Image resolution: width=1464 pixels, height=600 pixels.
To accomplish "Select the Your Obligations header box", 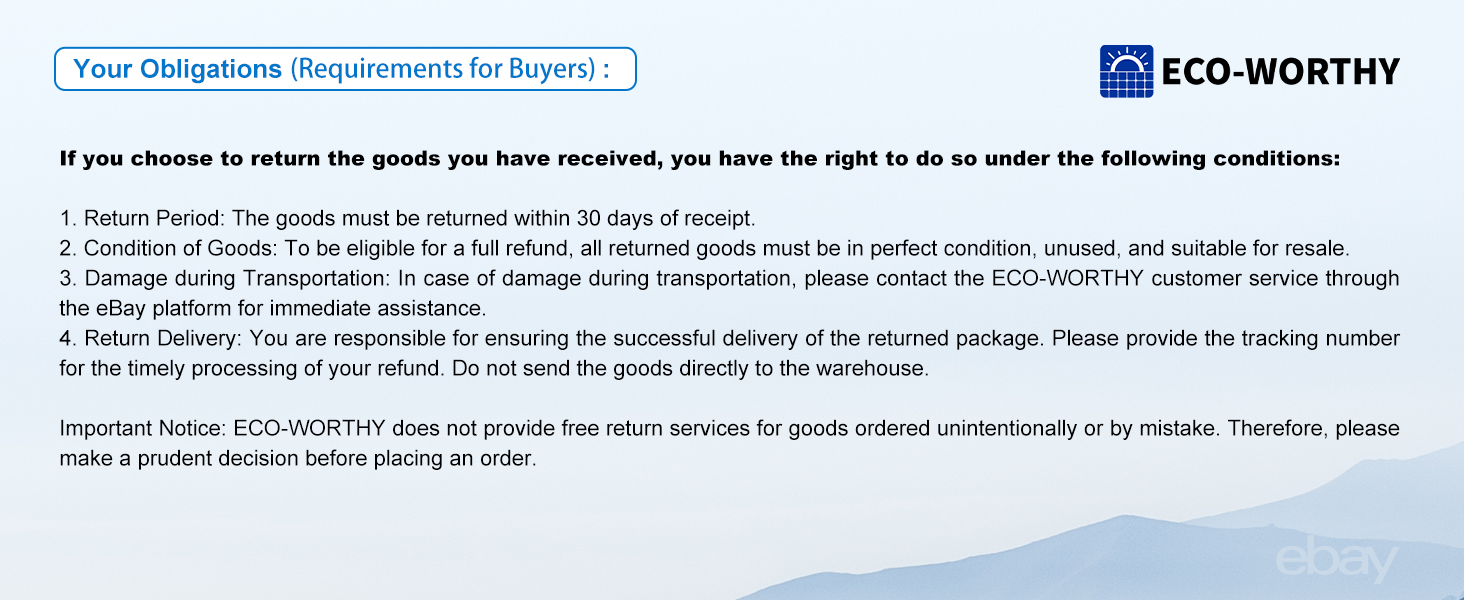I will point(345,69).
